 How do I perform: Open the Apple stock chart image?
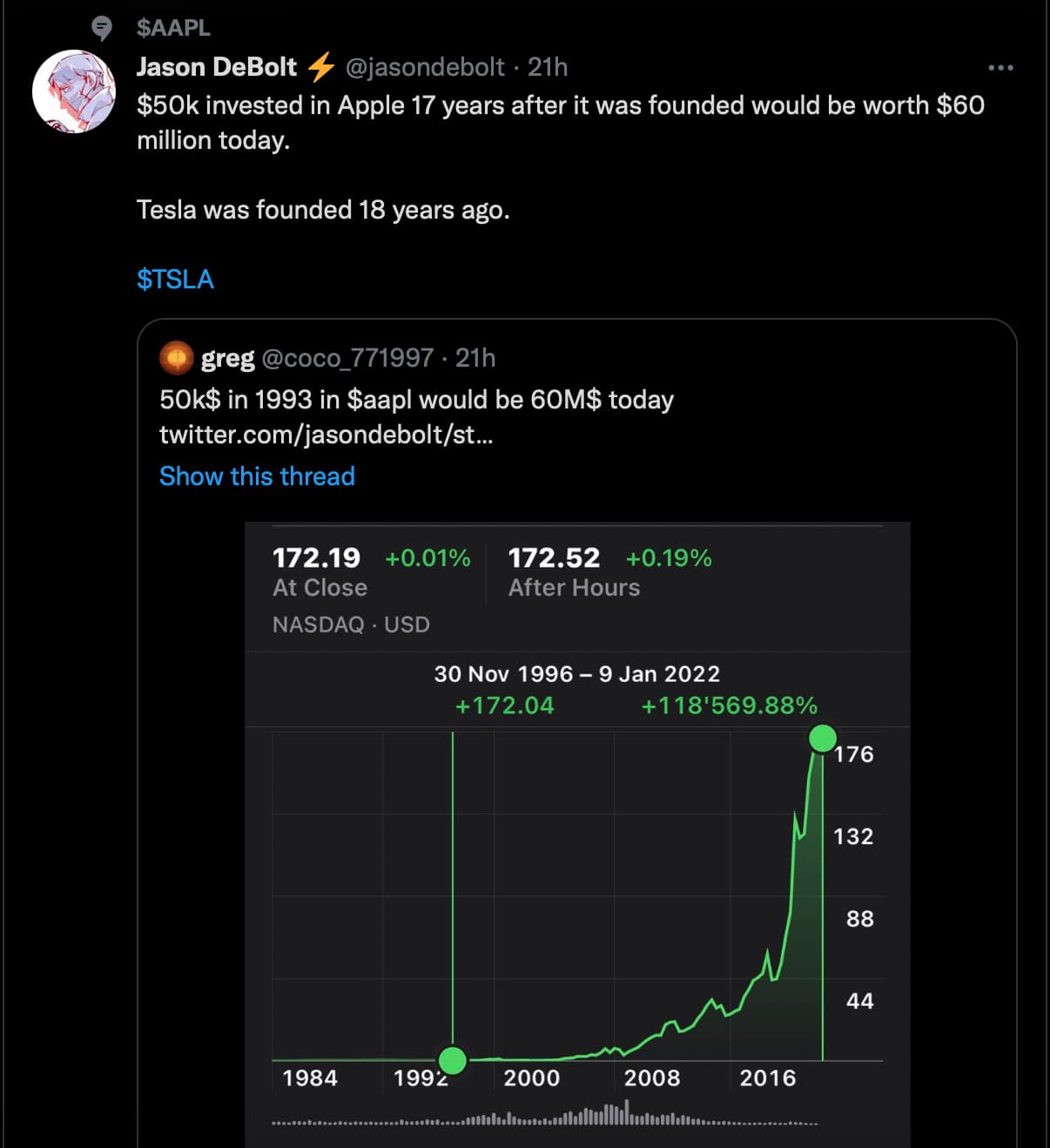[x=577, y=871]
